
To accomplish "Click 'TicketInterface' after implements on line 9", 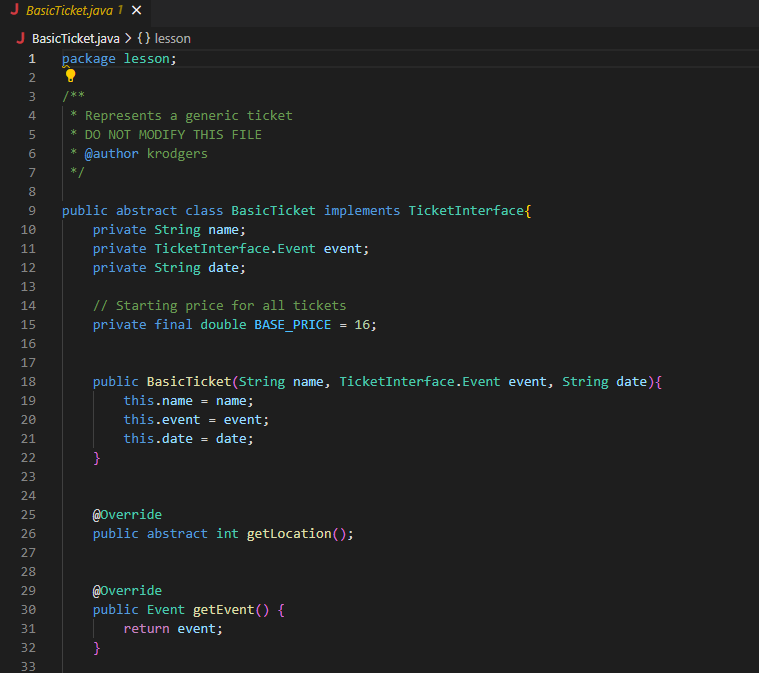I will 466,211.
